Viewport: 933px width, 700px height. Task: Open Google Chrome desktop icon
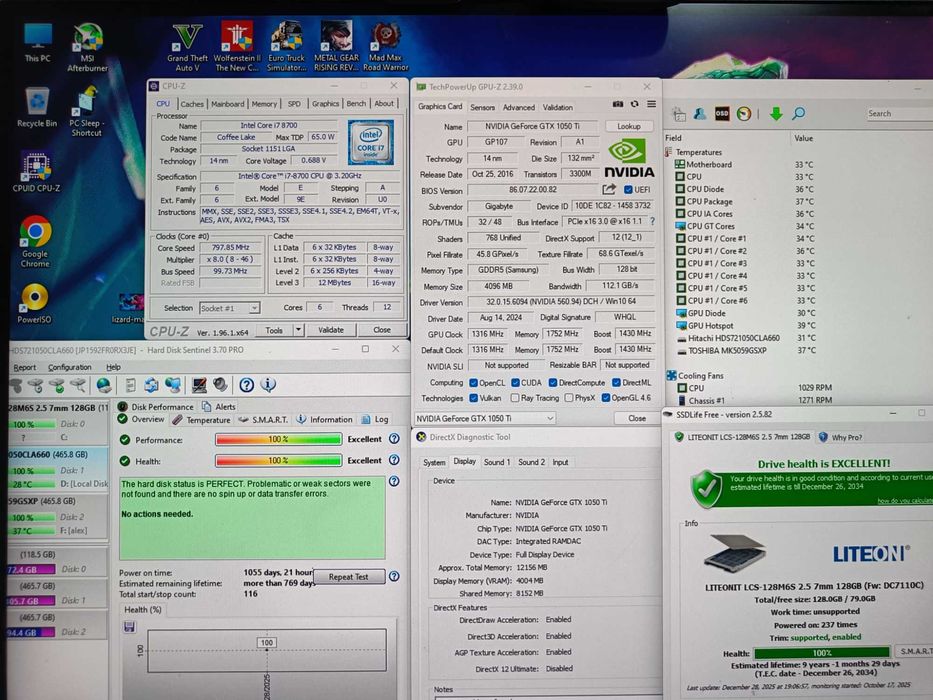(x=35, y=241)
